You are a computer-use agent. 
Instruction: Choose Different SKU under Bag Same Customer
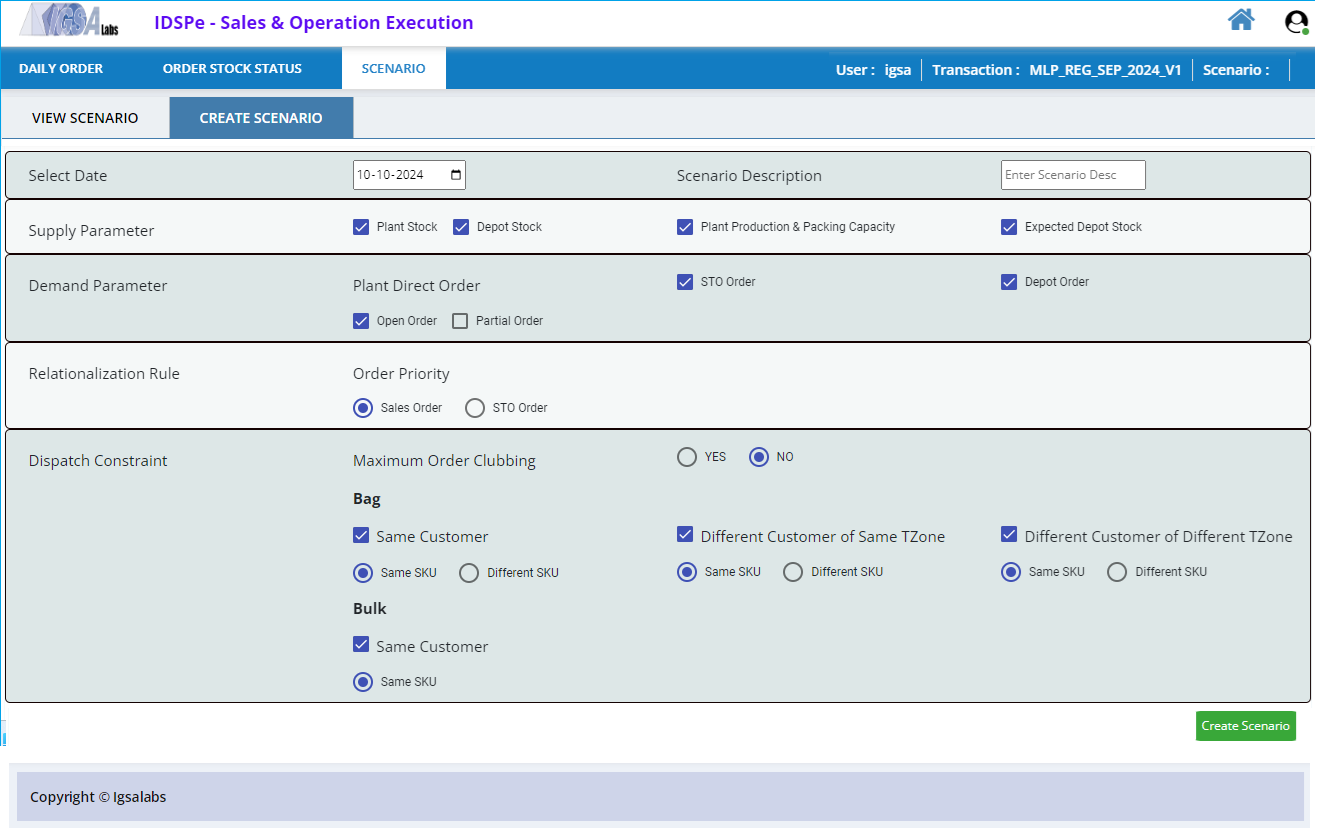click(x=469, y=573)
